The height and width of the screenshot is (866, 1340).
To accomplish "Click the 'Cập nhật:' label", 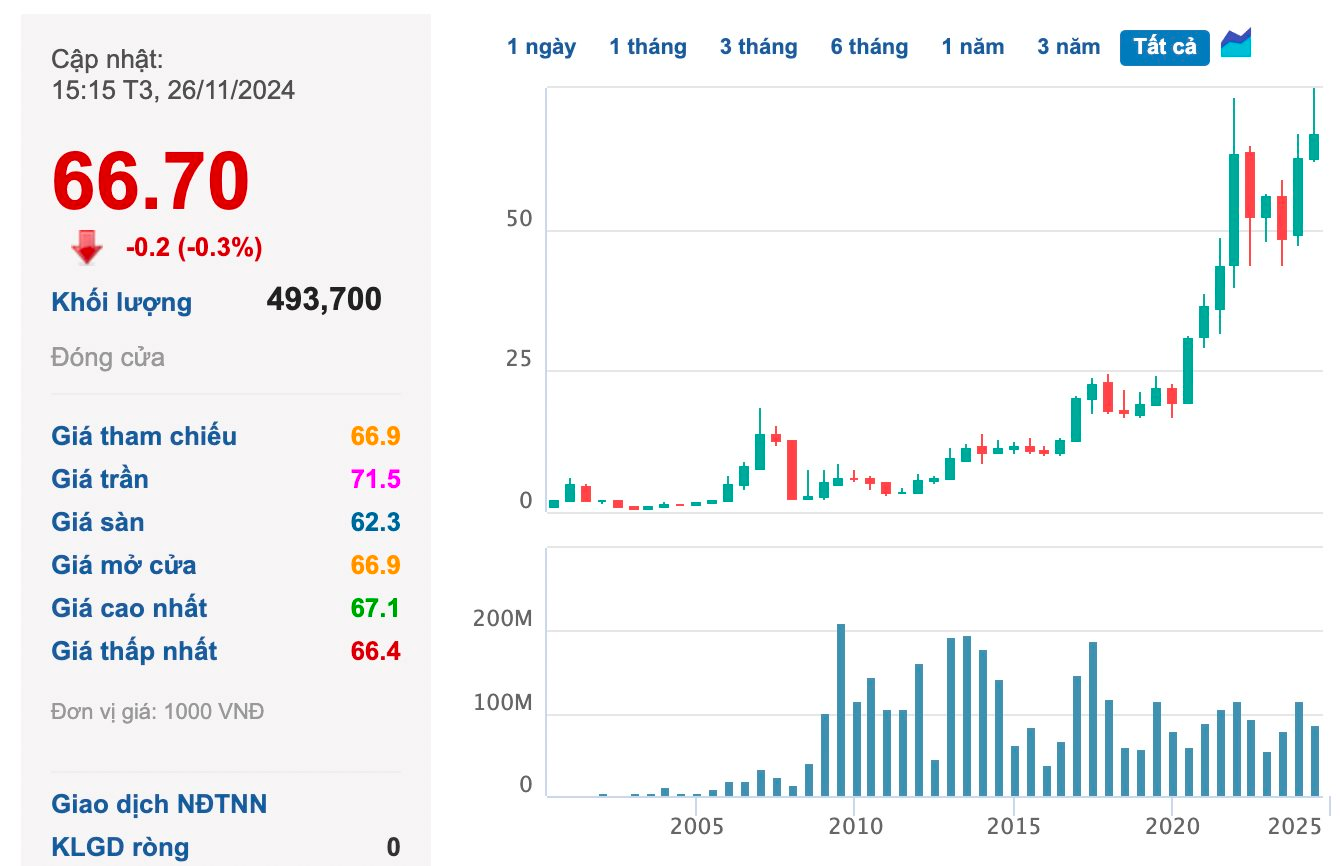I will coord(107,59).
